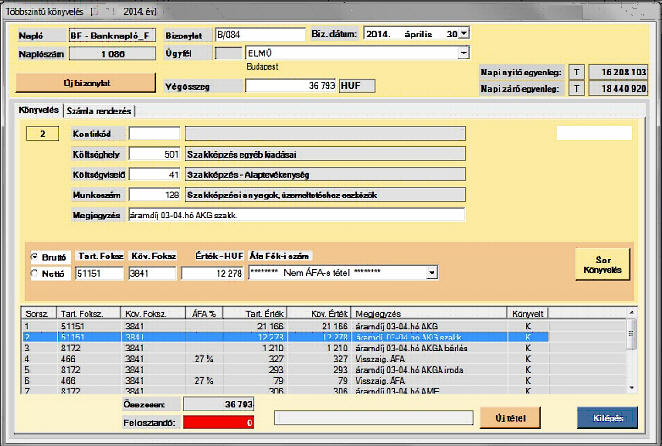This screenshot has width=662, height=446.
Task: Click the Összesen total 36 793
Action: [x=218, y=404]
